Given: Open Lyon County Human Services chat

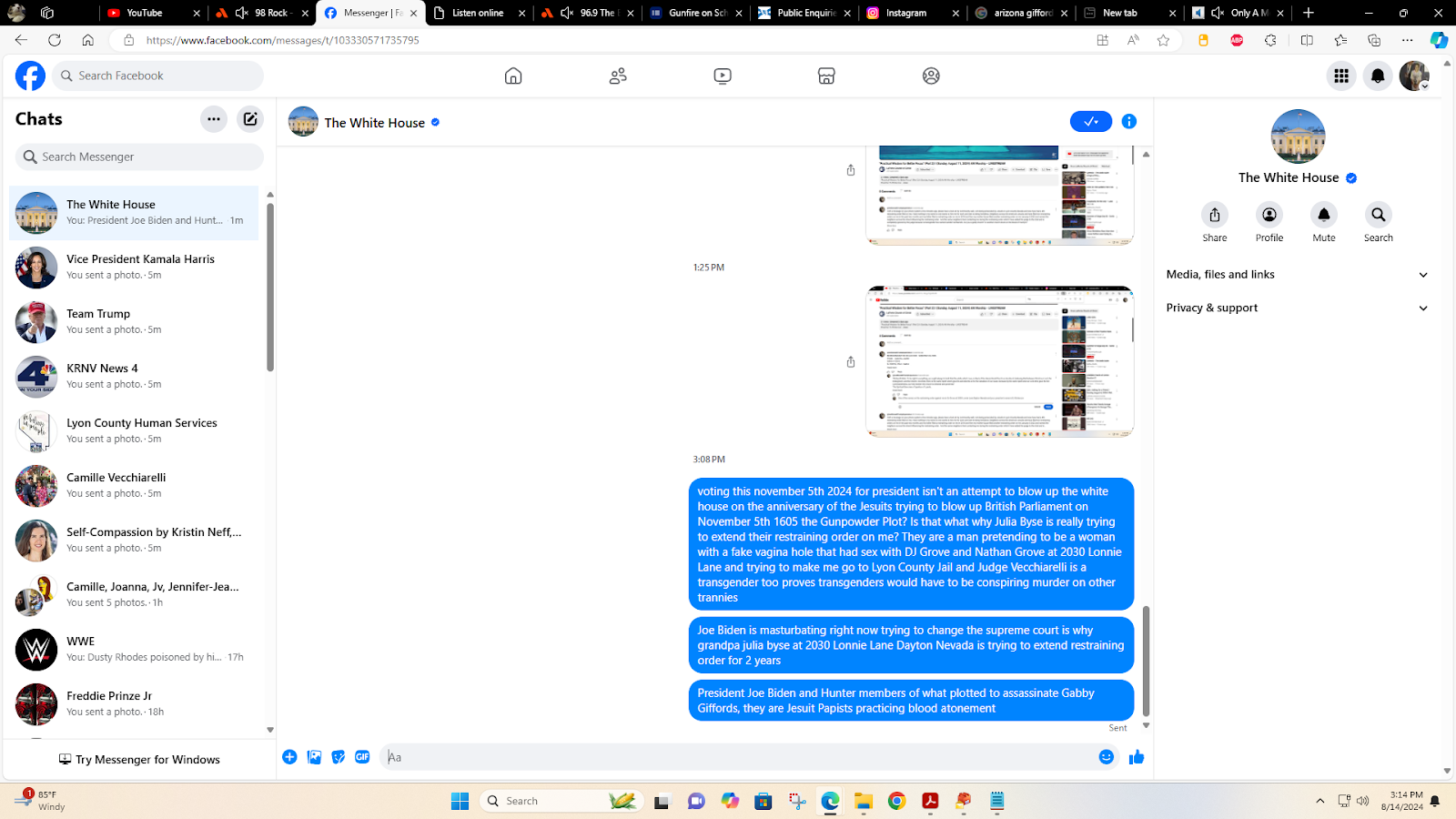Looking at the screenshot, I should pyautogui.click(x=134, y=431).
